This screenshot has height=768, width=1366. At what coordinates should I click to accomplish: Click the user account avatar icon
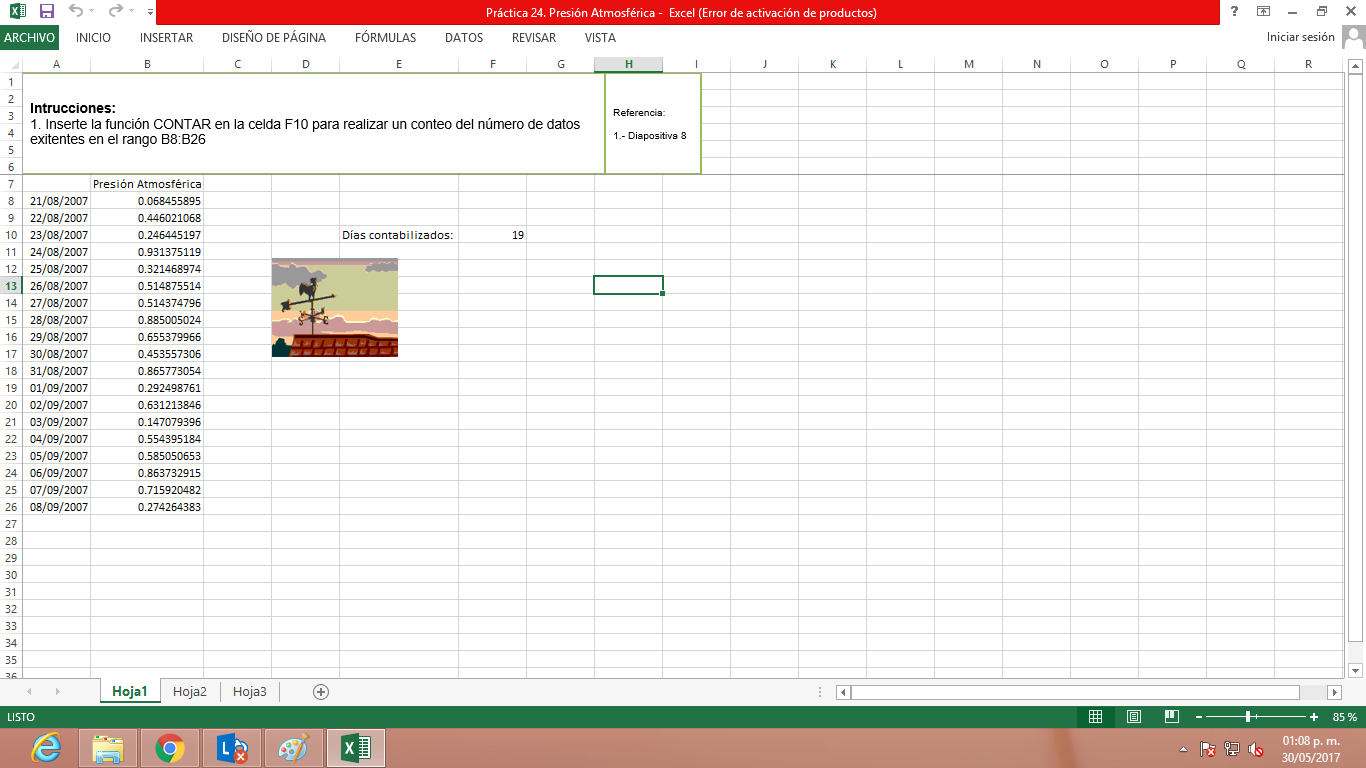pos(1353,37)
